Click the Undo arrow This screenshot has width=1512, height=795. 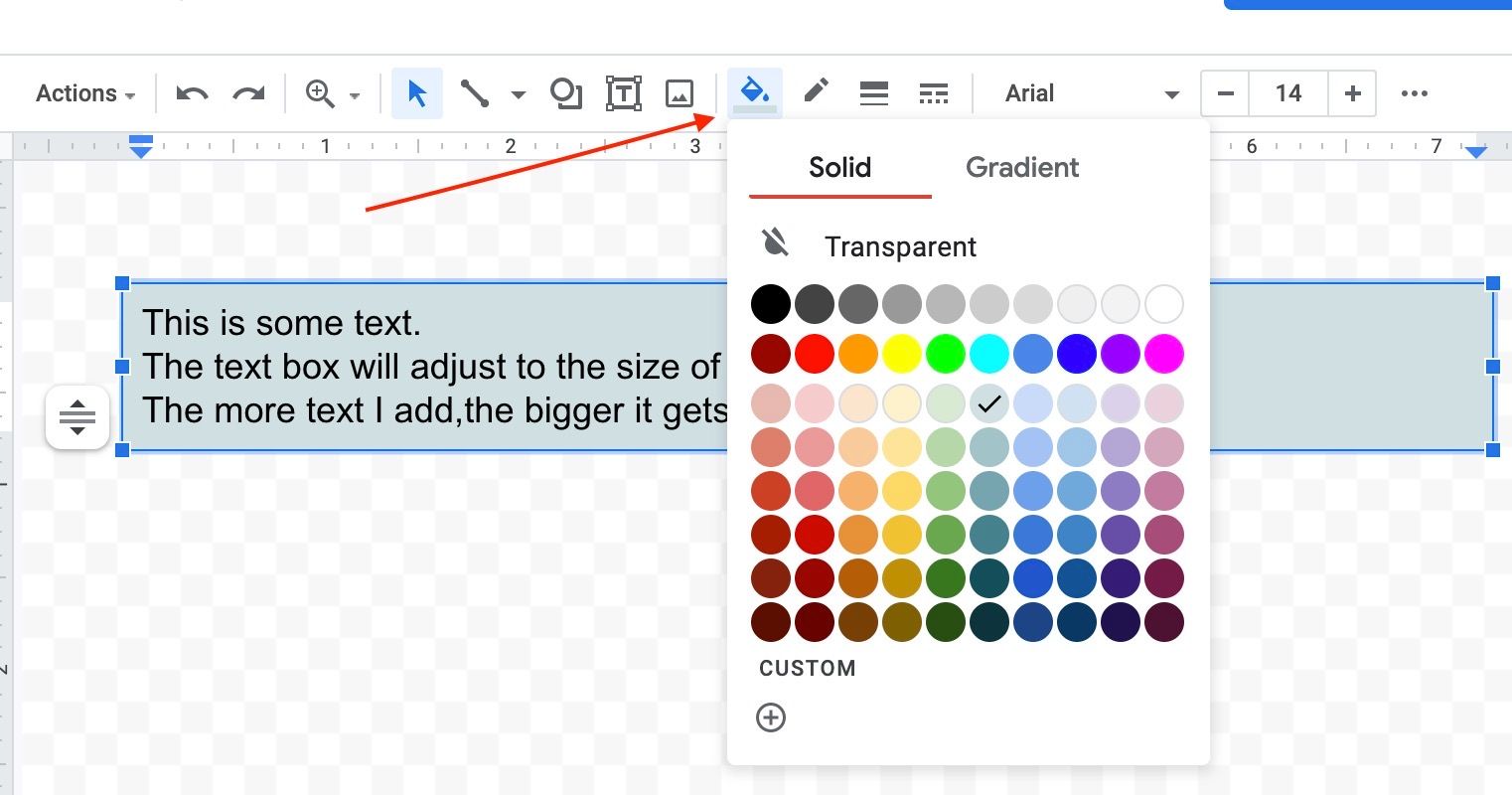click(x=192, y=92)
